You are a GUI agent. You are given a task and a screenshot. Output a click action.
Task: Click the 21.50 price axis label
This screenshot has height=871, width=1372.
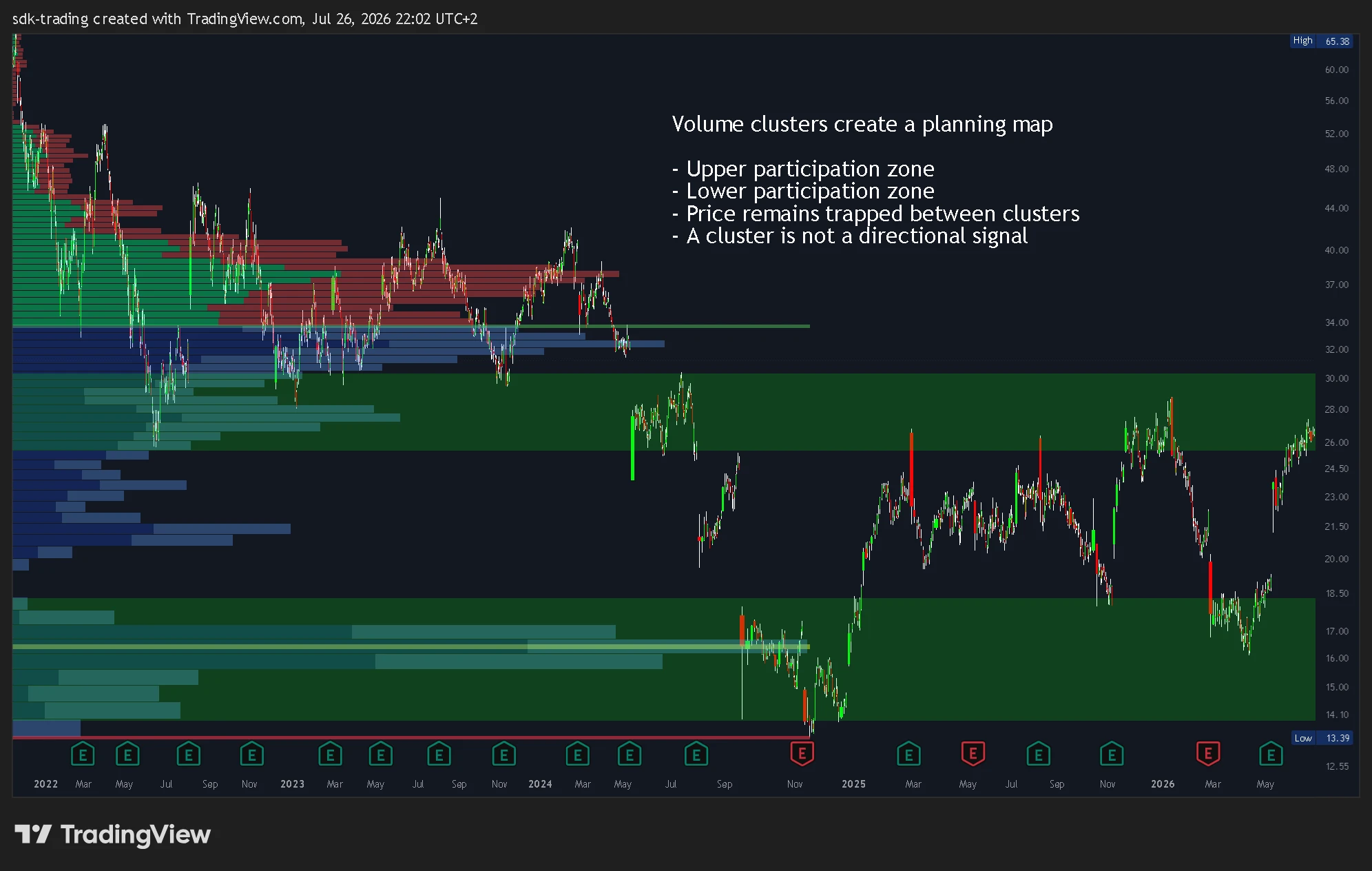click(x=1336, y=526)
